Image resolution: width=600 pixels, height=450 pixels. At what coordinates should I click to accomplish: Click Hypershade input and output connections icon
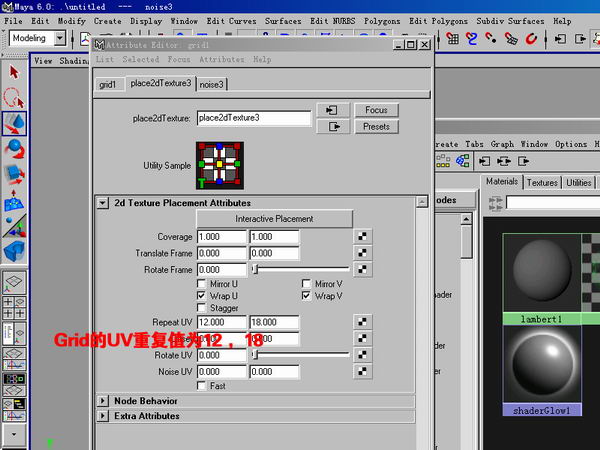pyautogui.click(x=504, y=161)
